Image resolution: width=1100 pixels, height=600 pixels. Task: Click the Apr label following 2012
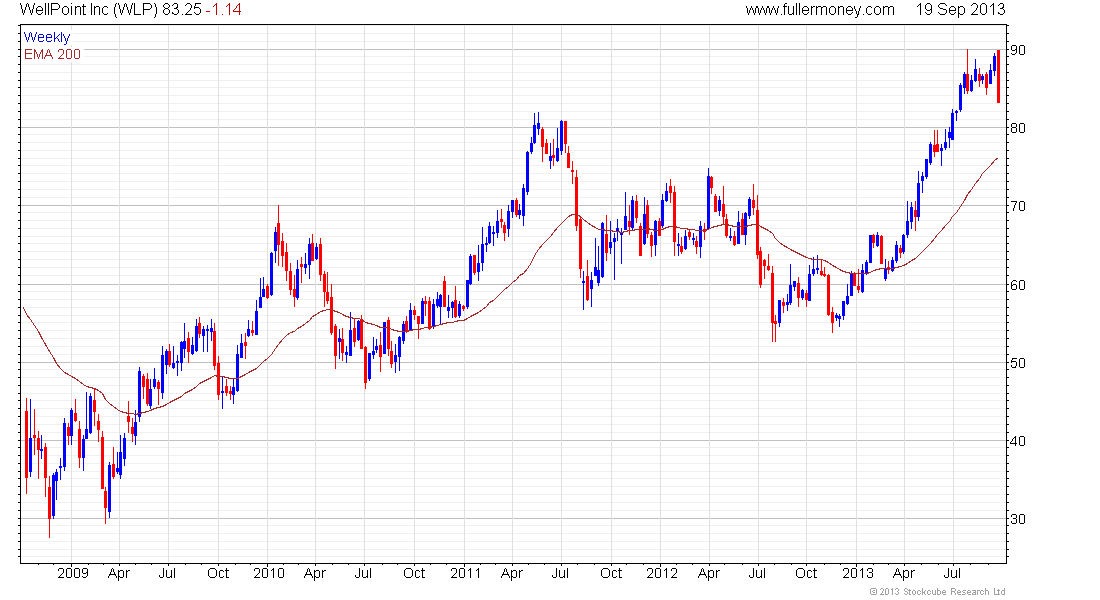click(709, 573)
